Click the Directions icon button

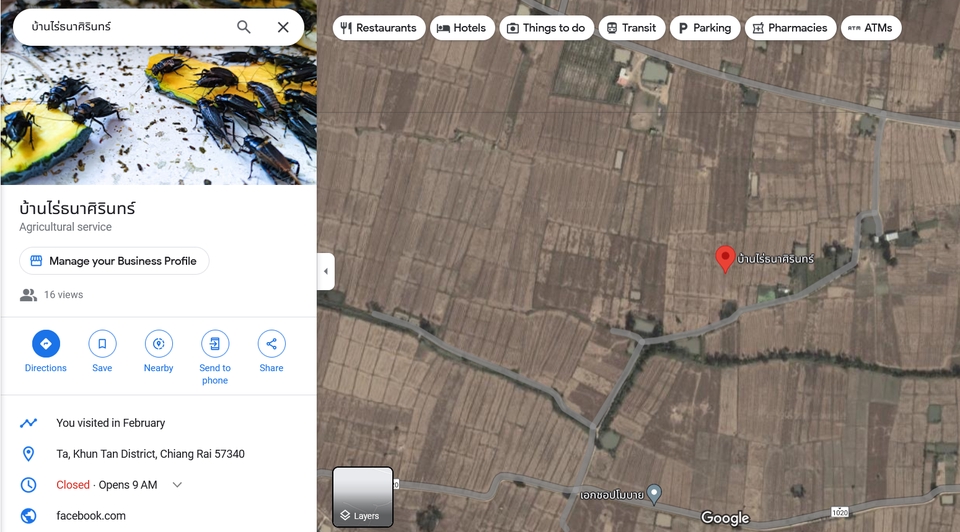46,343
